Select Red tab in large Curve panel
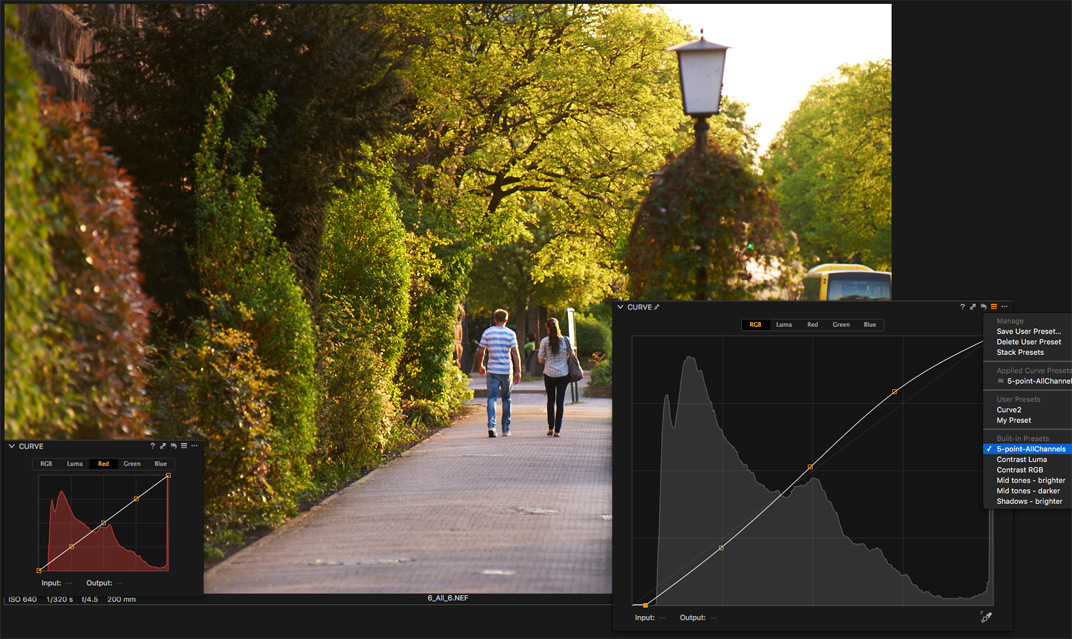This screenshot has height=639, width=1072. pos(812,325)
